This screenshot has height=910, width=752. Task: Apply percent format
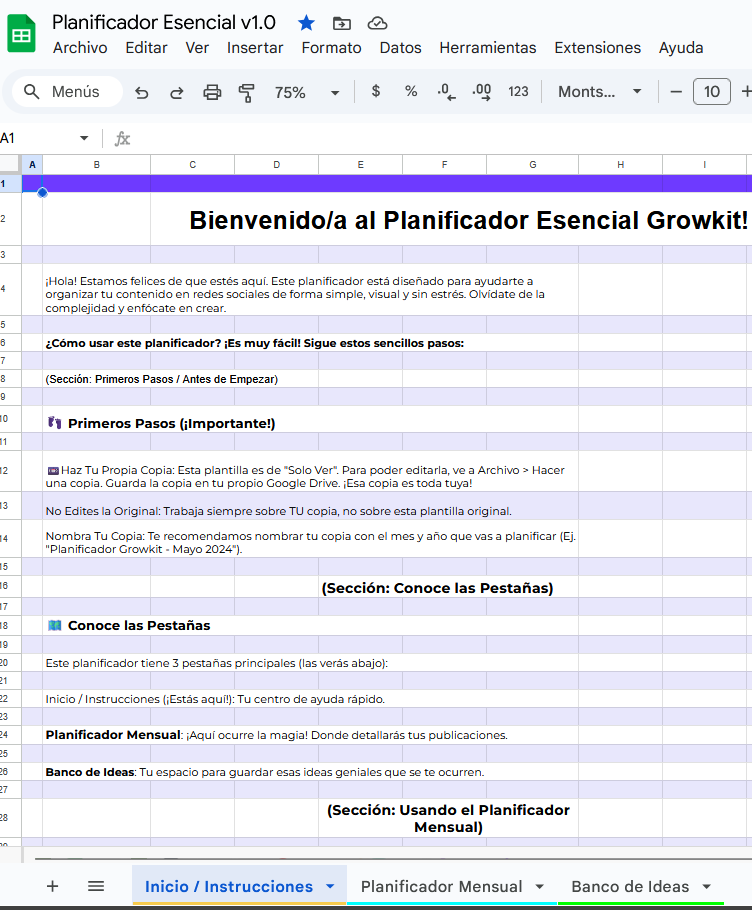pos(411,91)
